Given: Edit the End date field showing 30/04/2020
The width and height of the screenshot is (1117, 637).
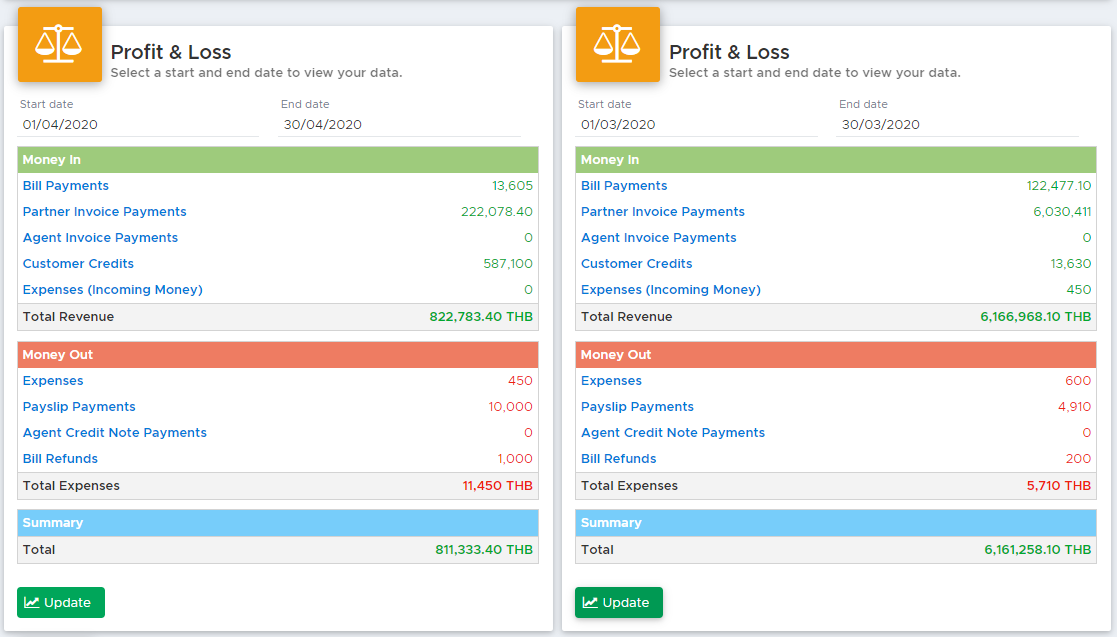Looking at the screenshot, I should click(x=399, y=125).
